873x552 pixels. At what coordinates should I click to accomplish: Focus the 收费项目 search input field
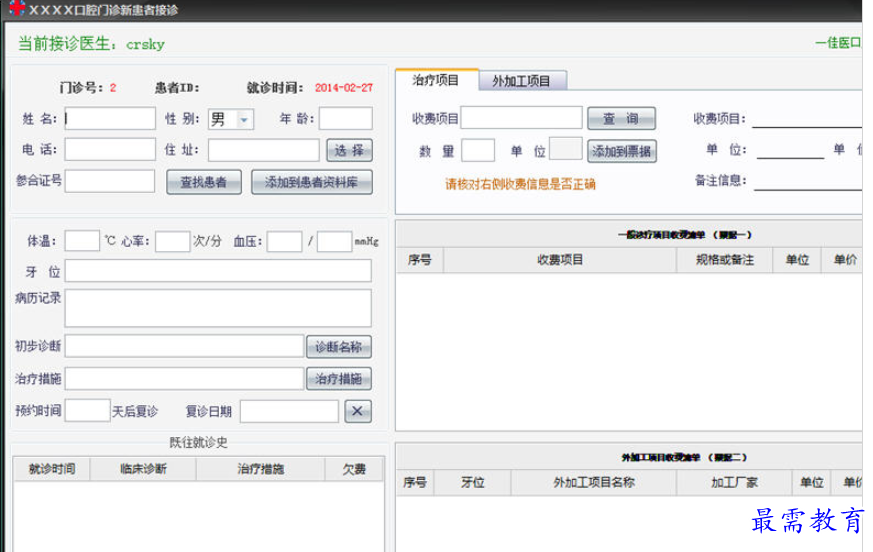click(521, 118)
